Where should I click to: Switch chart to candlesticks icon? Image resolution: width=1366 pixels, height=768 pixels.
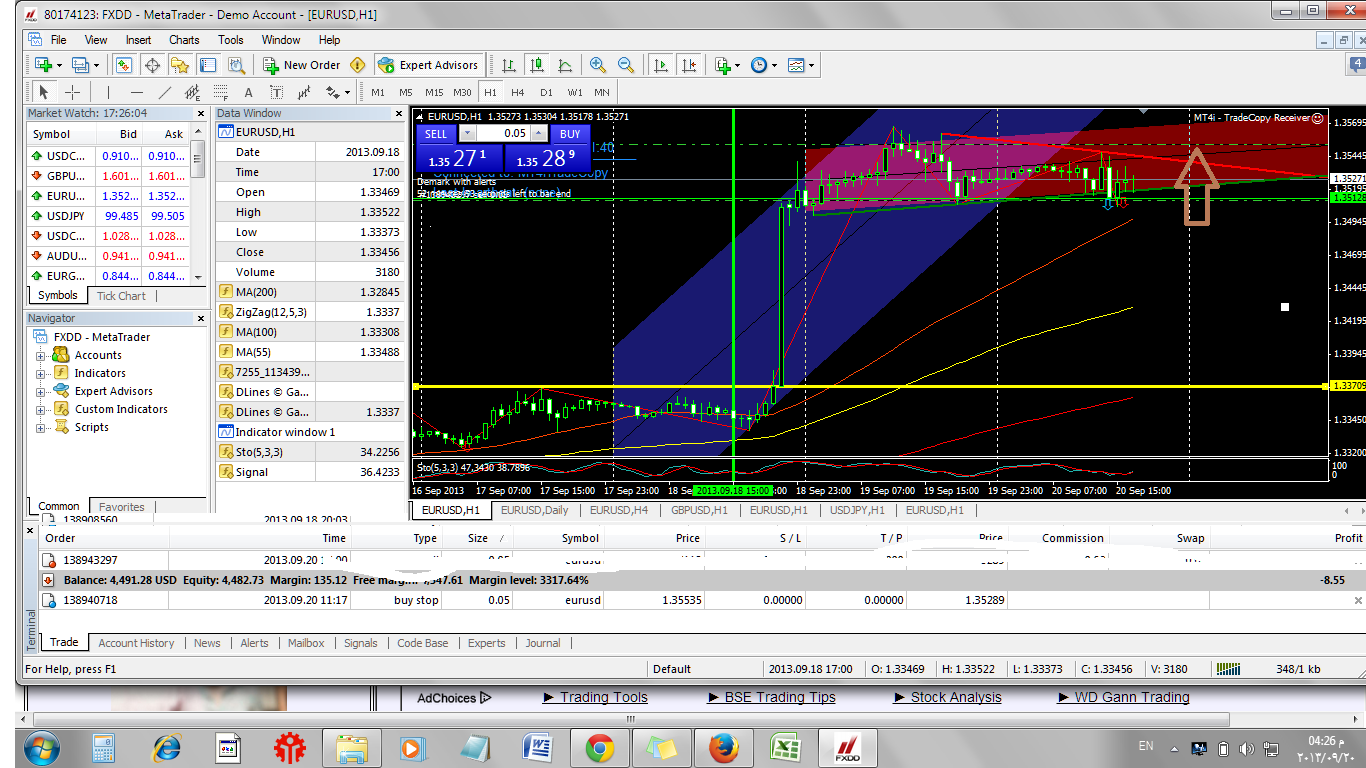[537, 65]
